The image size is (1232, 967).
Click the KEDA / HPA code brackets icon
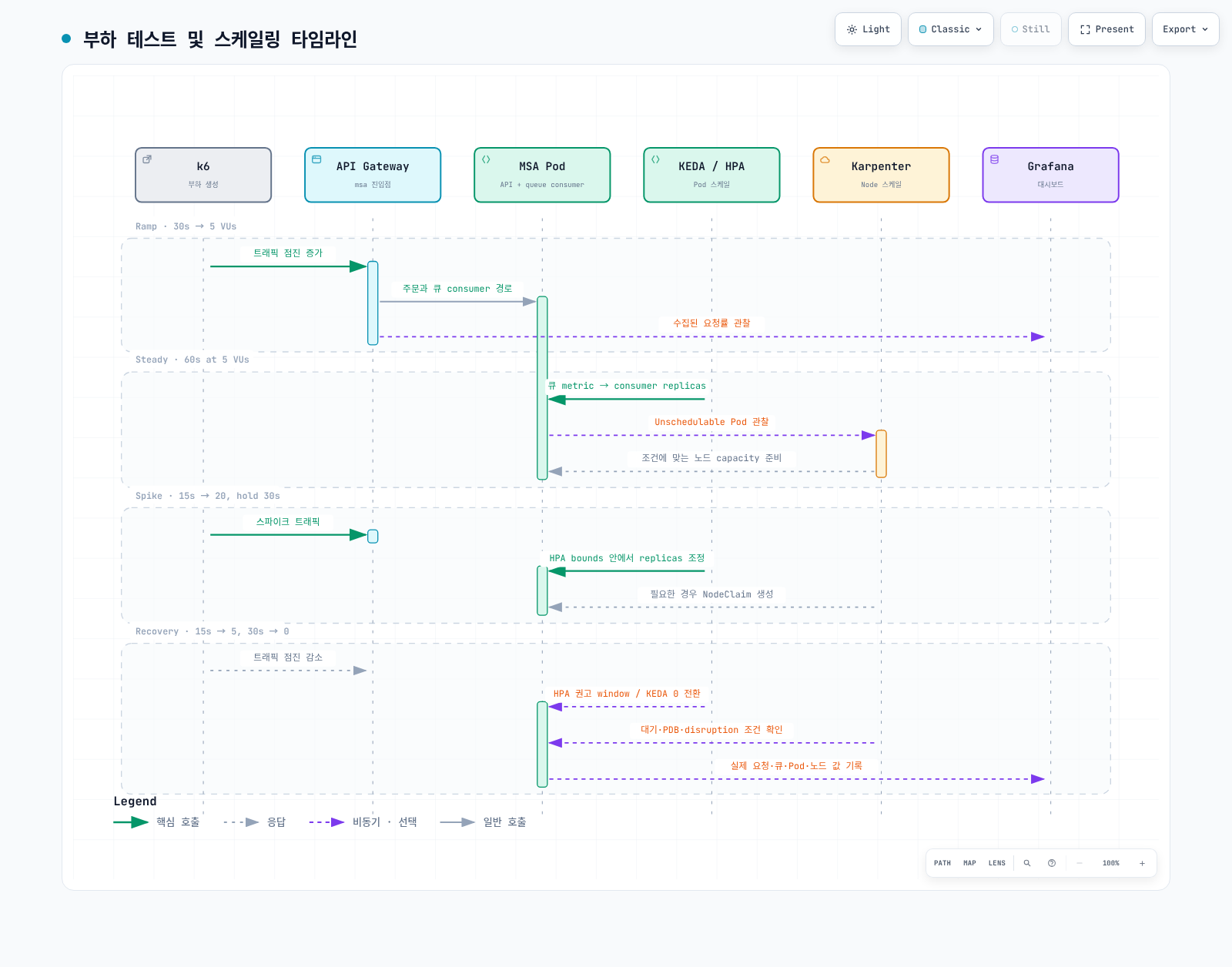point(655,159)
